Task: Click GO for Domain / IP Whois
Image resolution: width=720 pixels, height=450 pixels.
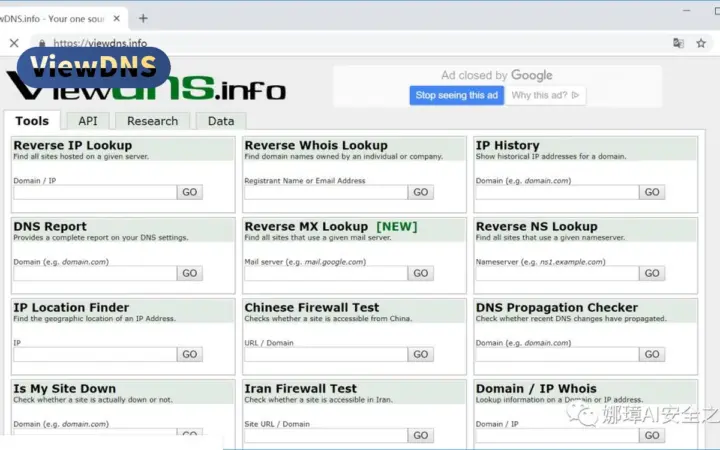Action: point(652,435)
